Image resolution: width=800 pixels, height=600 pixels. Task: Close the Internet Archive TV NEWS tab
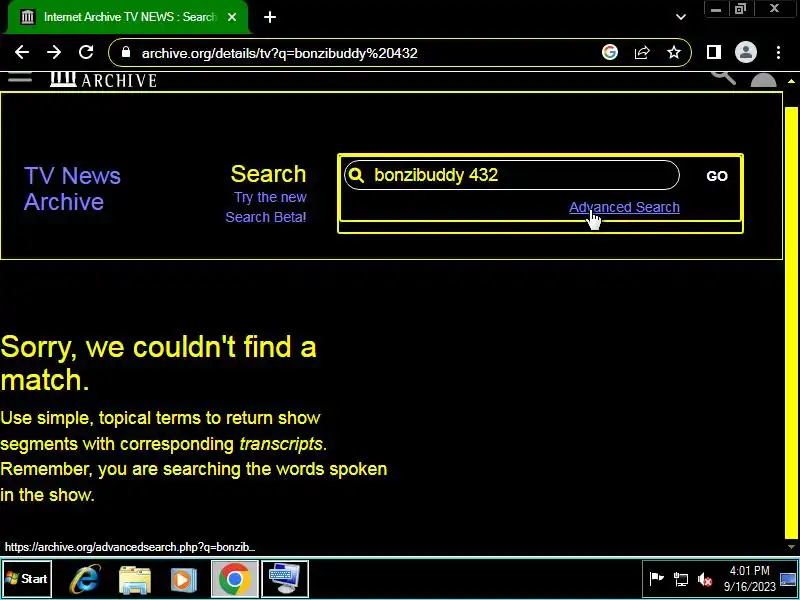pos(232,17)
